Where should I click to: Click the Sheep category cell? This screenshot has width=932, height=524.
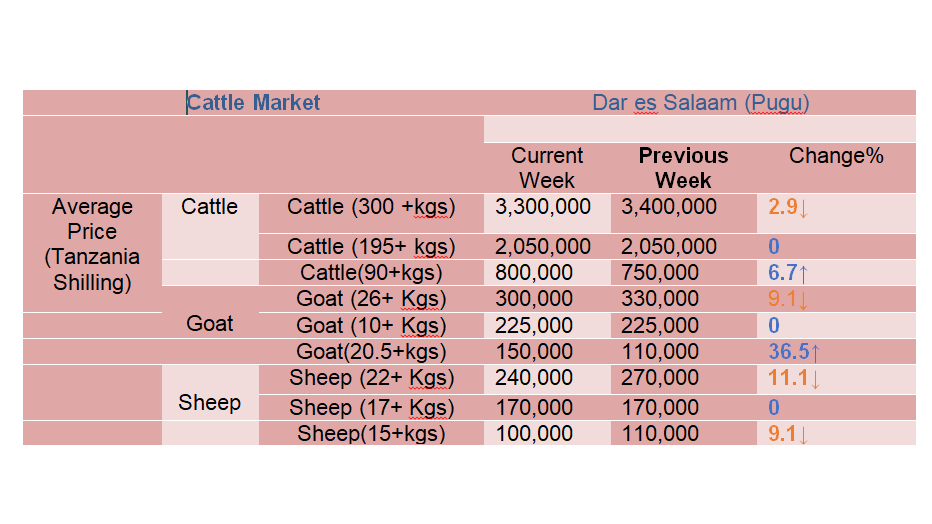[209, 403]
